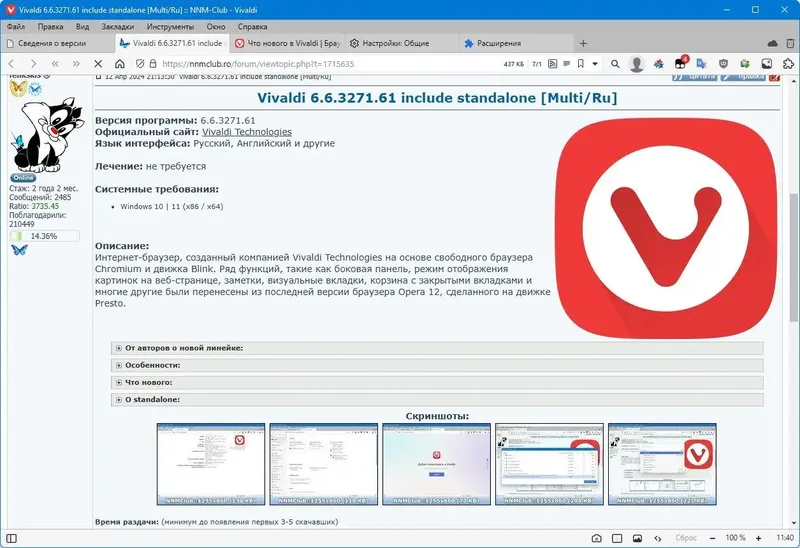Screen dimensions: 800x548
Task: Open the search field magnifier
Action: [615, 64]
